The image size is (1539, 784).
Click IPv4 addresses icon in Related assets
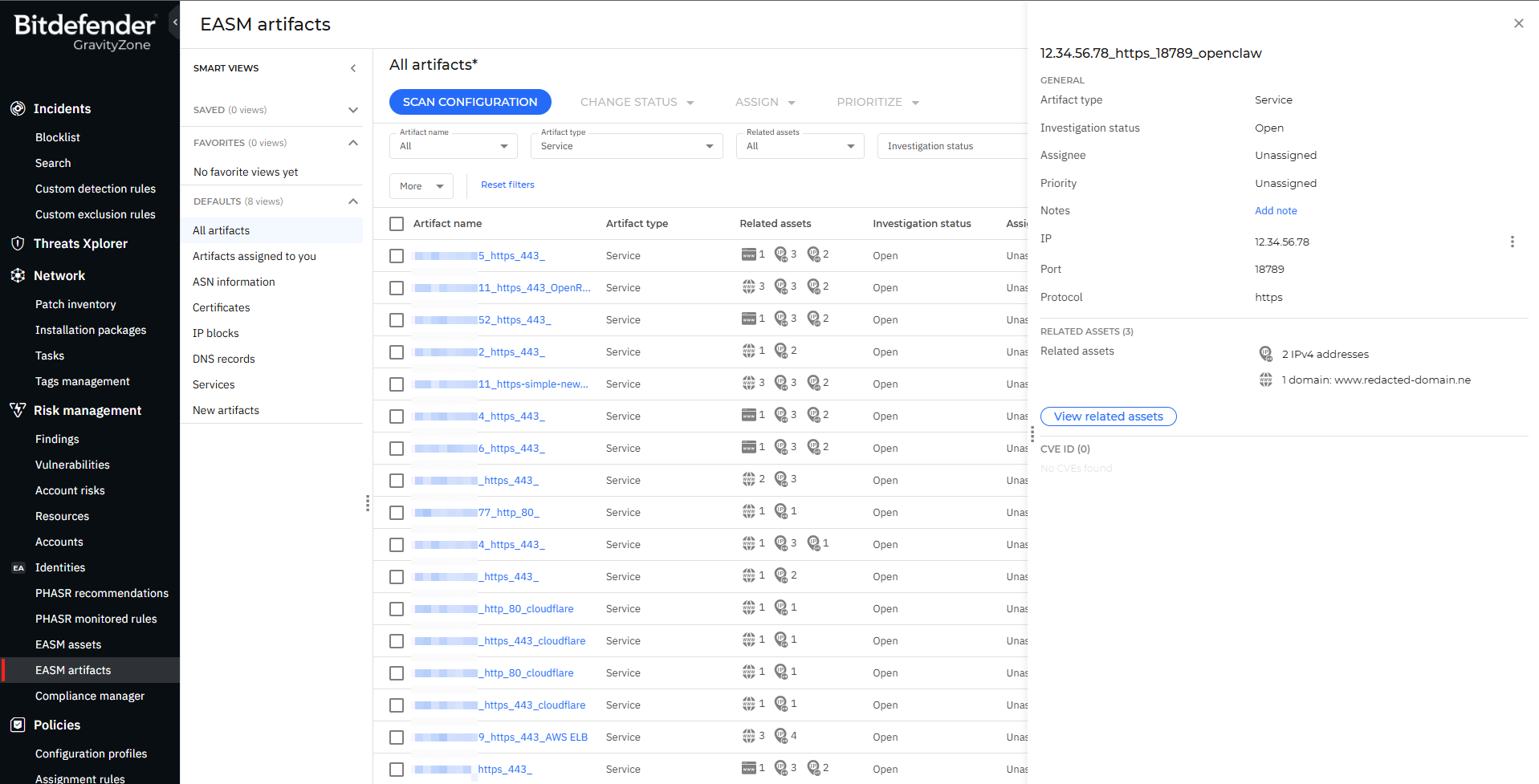point(1266,354)
